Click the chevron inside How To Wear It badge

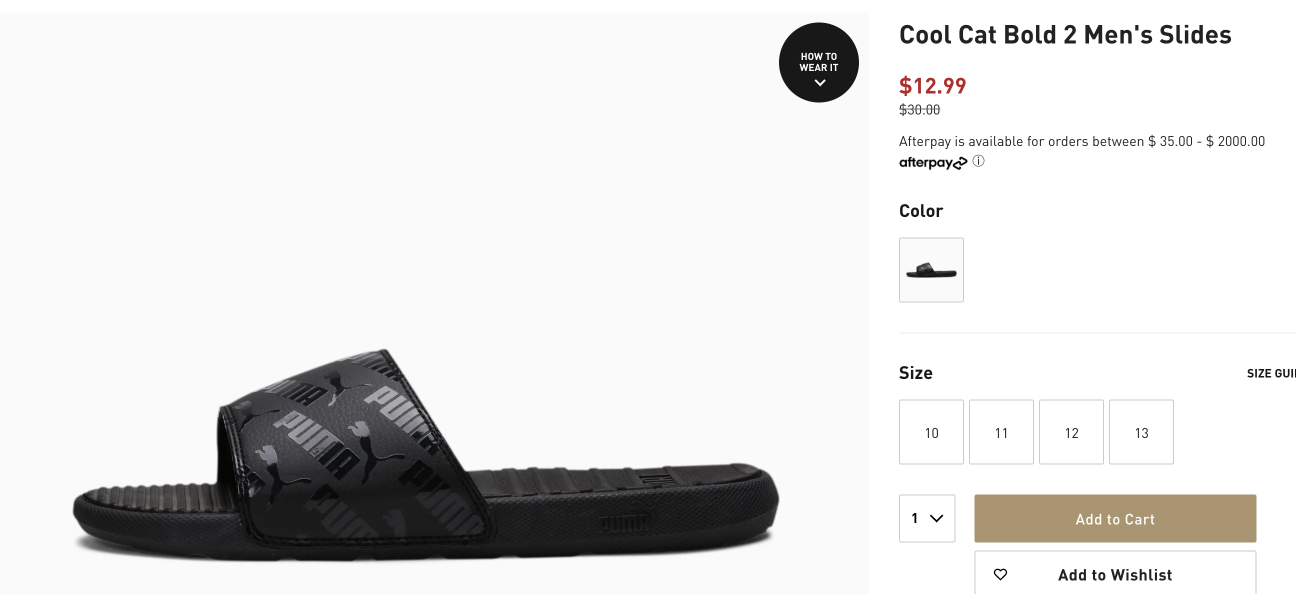(x=820, y=83)
